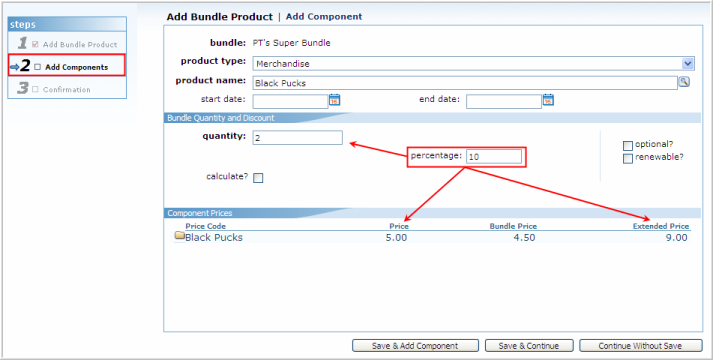Click the 9.00 extended price value
Screen dimensions: 713x360
(x=677, y=237)
